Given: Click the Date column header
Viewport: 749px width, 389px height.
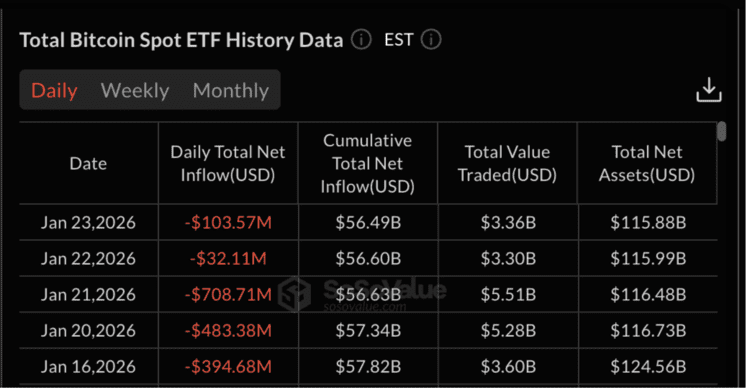Looking at the screenshot, I should (x=88, y=163).
